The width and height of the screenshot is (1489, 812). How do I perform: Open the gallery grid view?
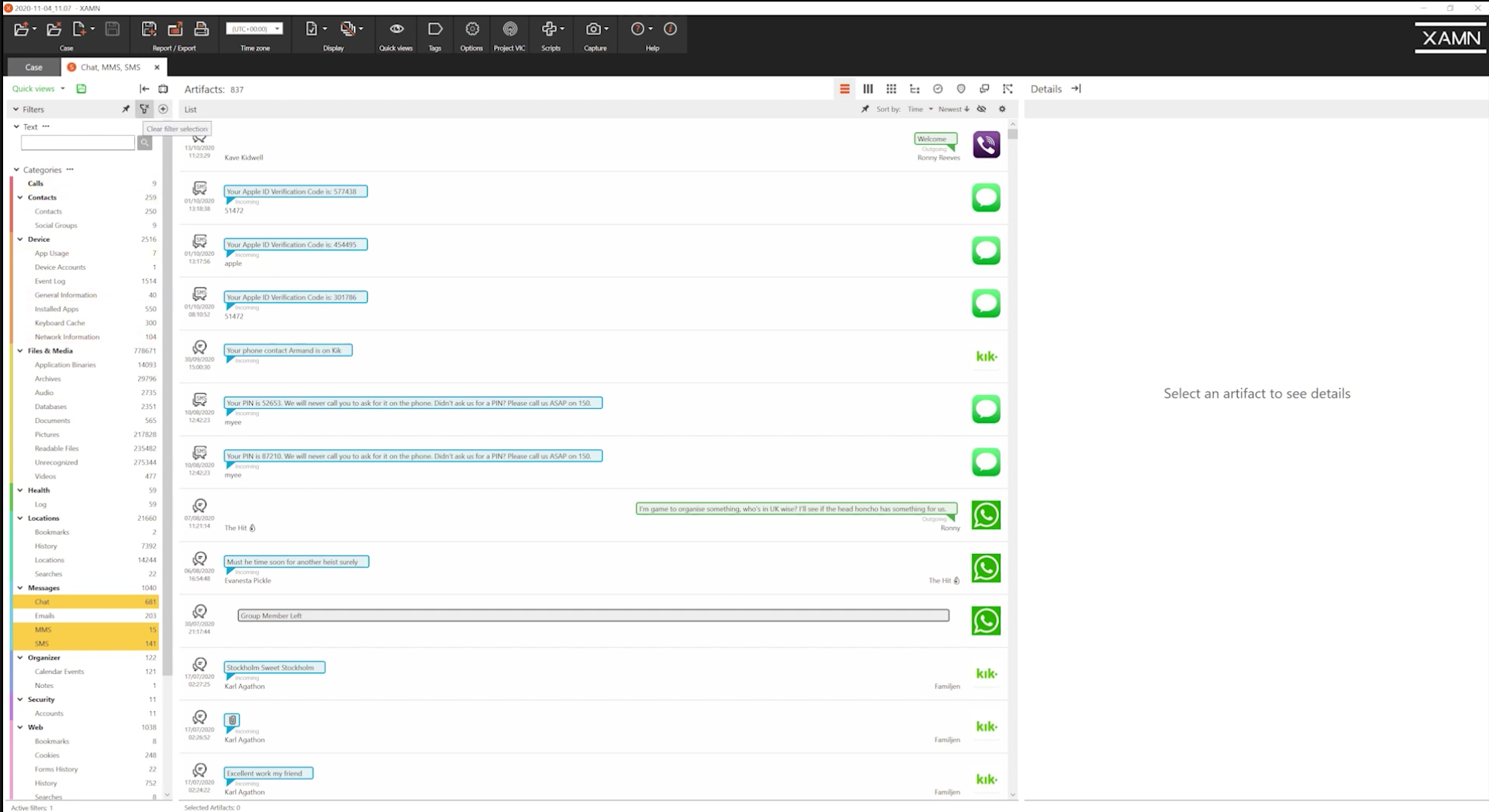(891, 89)
